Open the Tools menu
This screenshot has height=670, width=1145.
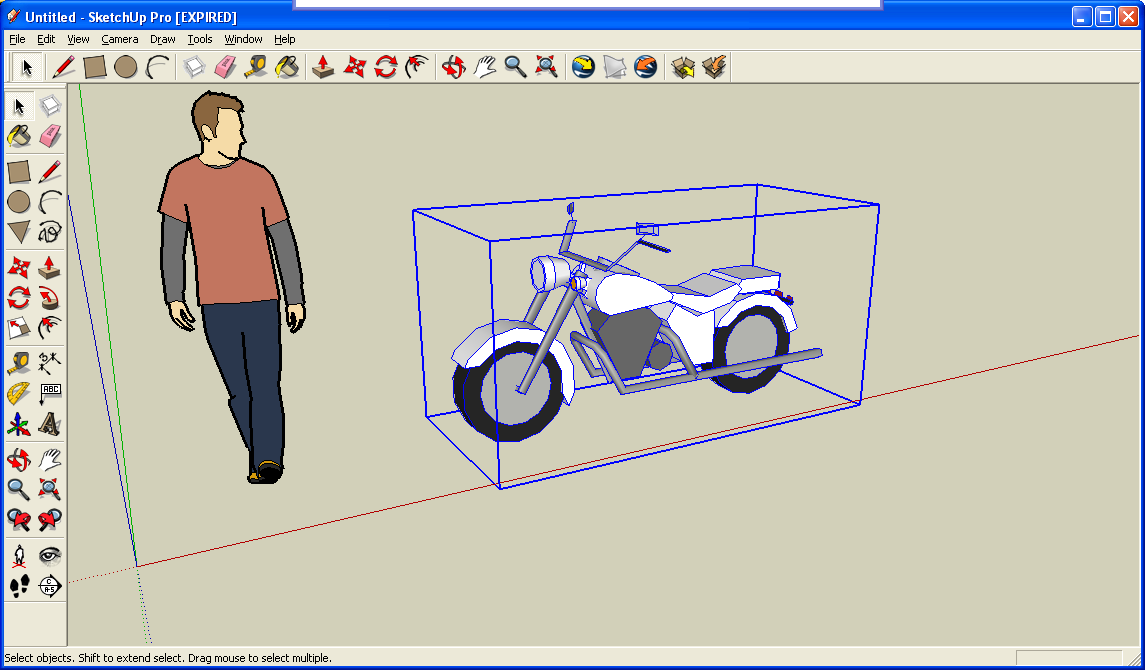pos(199,39)
